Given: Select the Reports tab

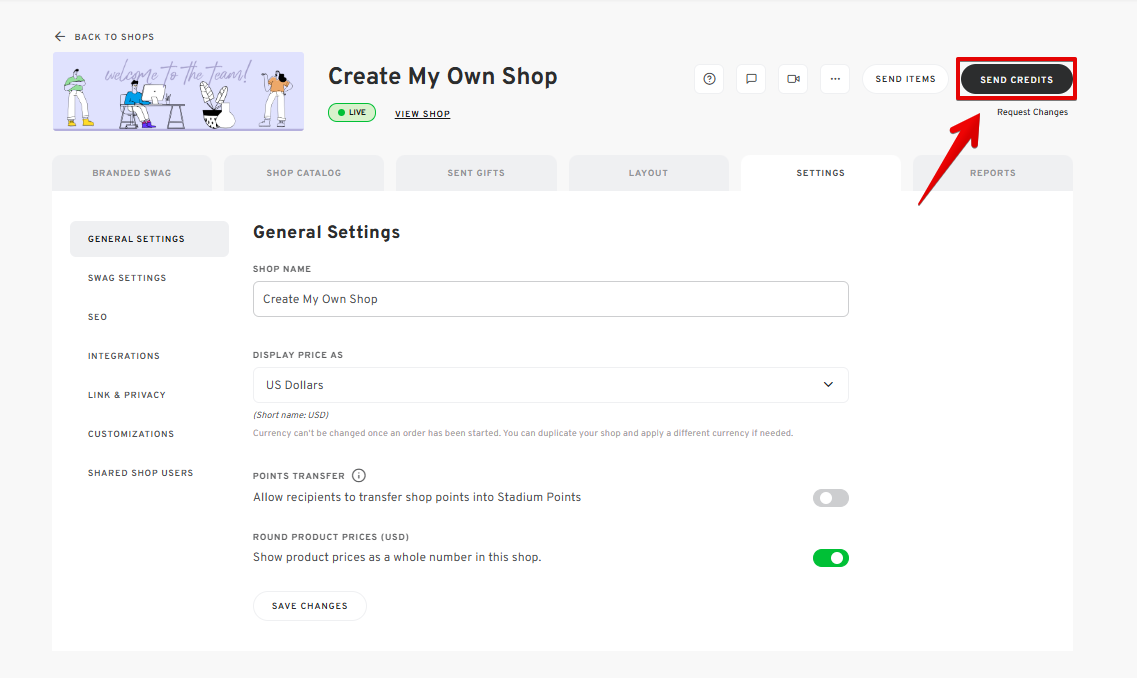Looking at the screenshot, I should click(992, 173).
